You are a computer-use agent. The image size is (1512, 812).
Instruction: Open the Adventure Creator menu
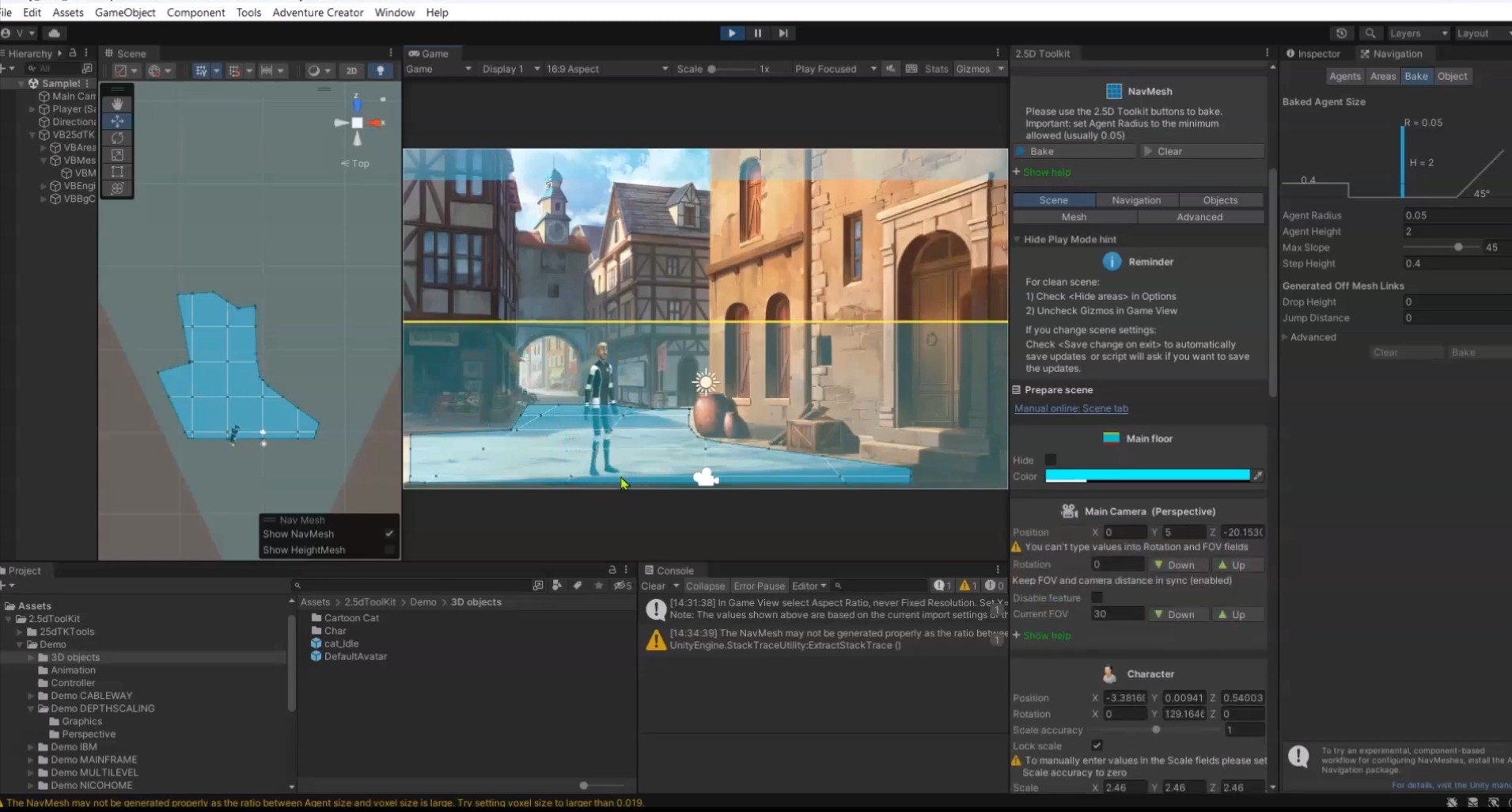(317, 13)
